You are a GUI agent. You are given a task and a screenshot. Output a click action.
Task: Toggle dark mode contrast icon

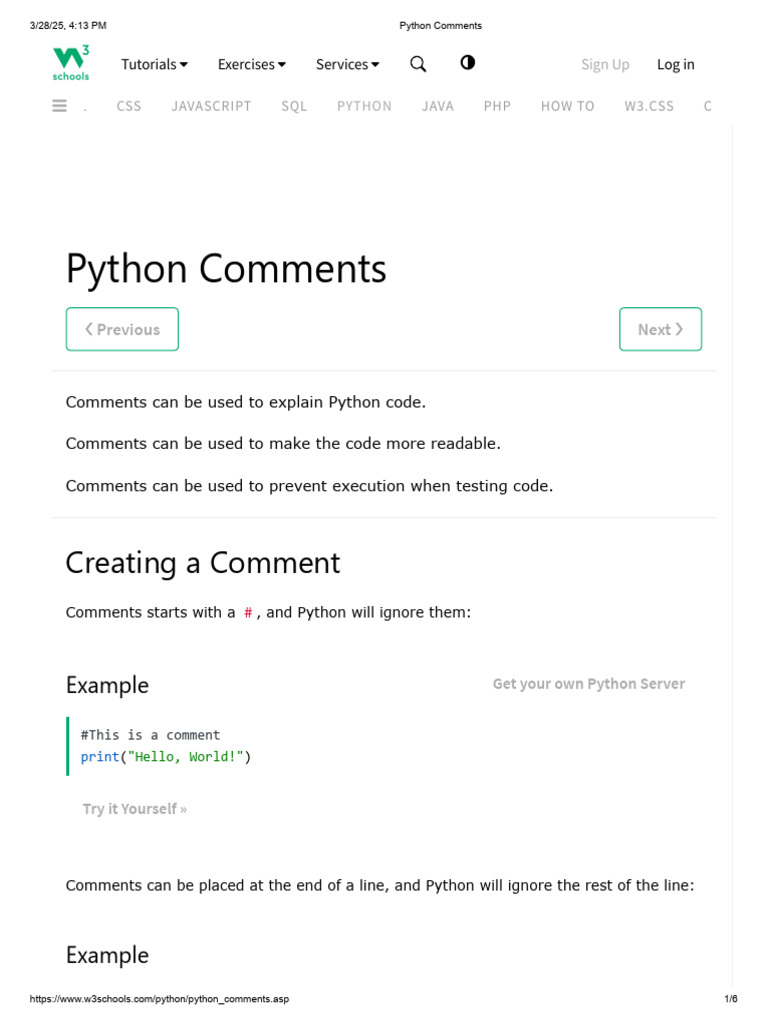pyautogui.click(x=467, y=63)
